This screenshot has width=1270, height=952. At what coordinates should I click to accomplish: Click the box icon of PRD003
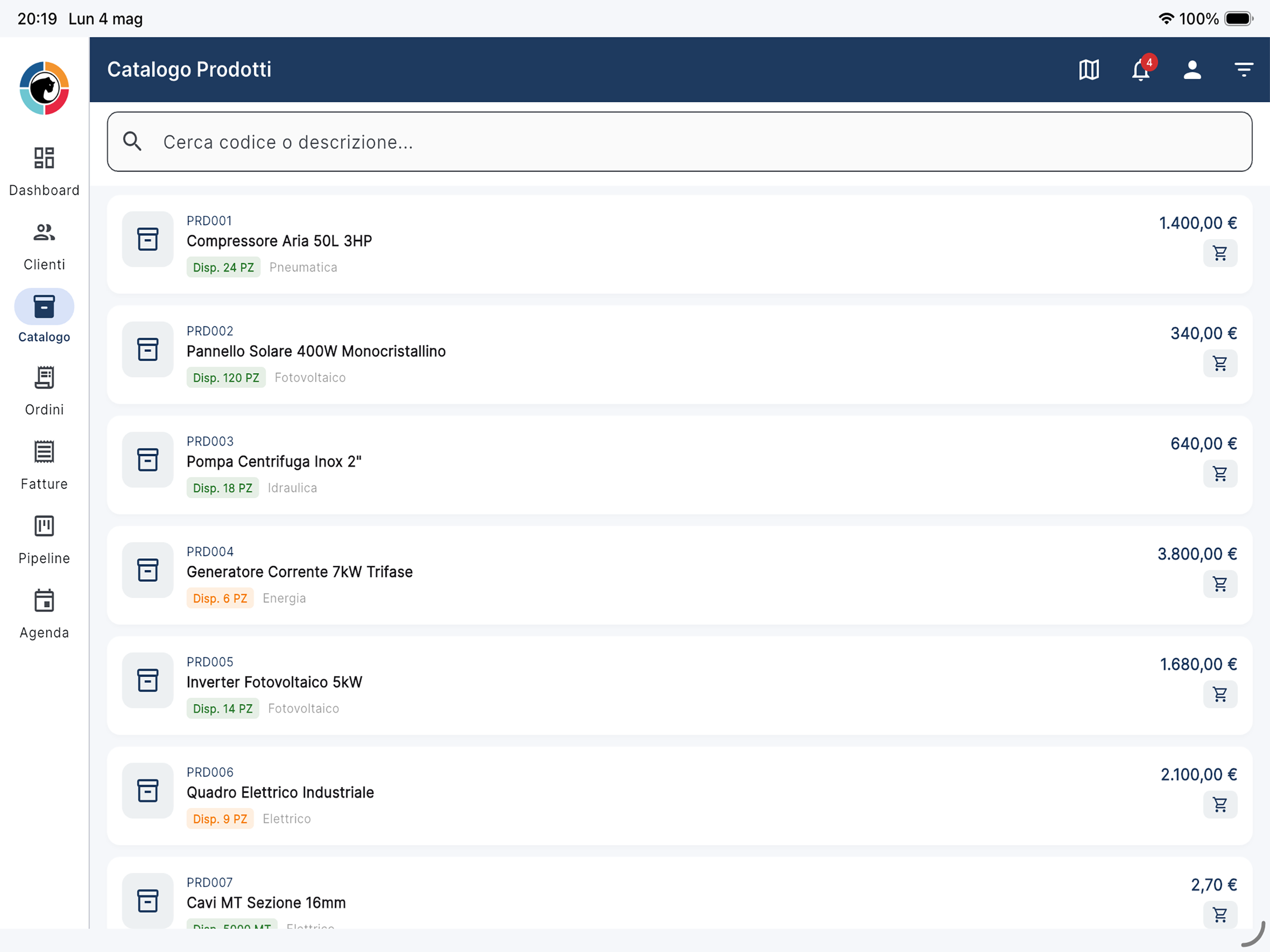point(147,460)
